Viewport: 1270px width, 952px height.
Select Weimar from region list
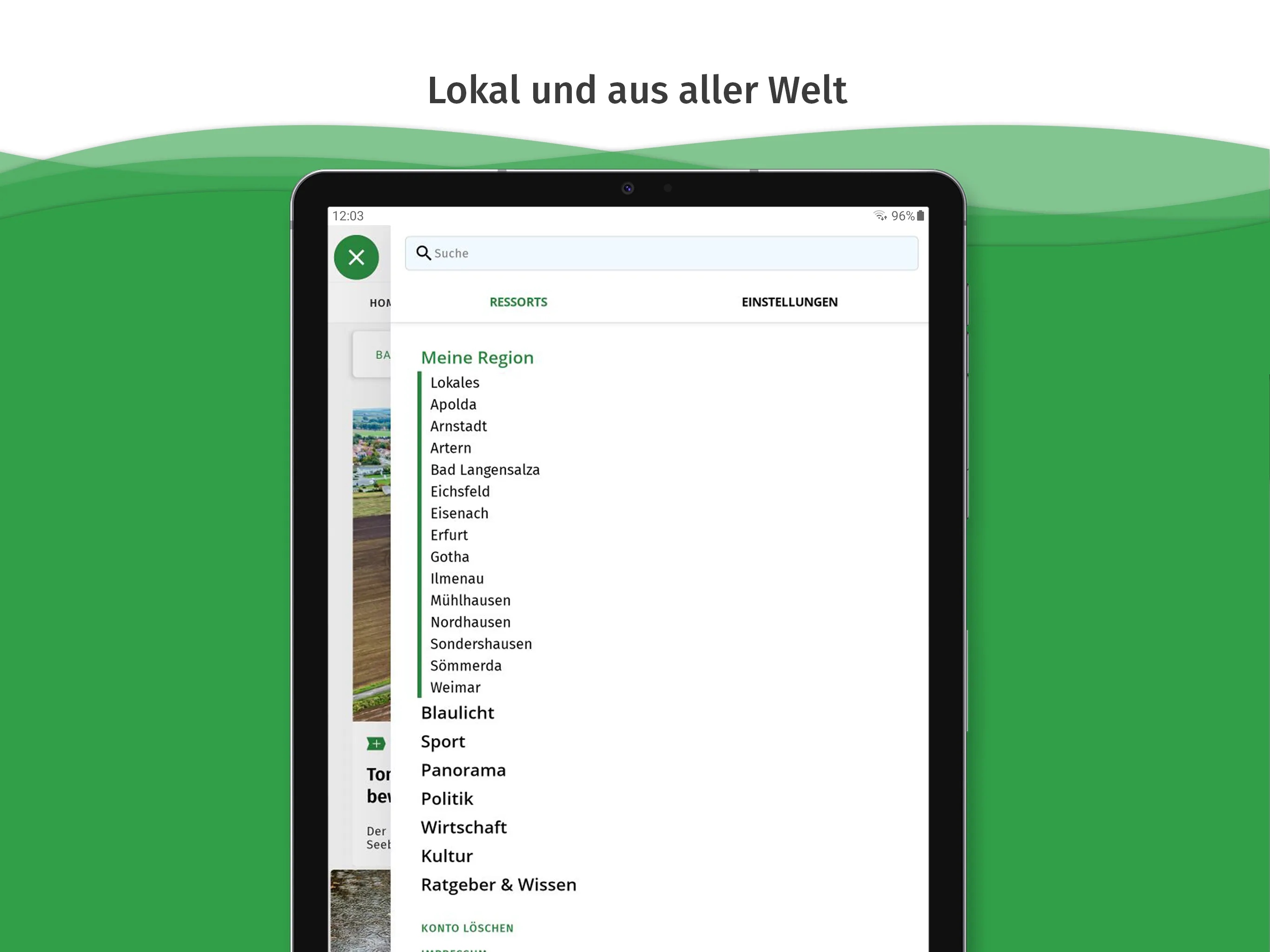(x=454, y=688)
